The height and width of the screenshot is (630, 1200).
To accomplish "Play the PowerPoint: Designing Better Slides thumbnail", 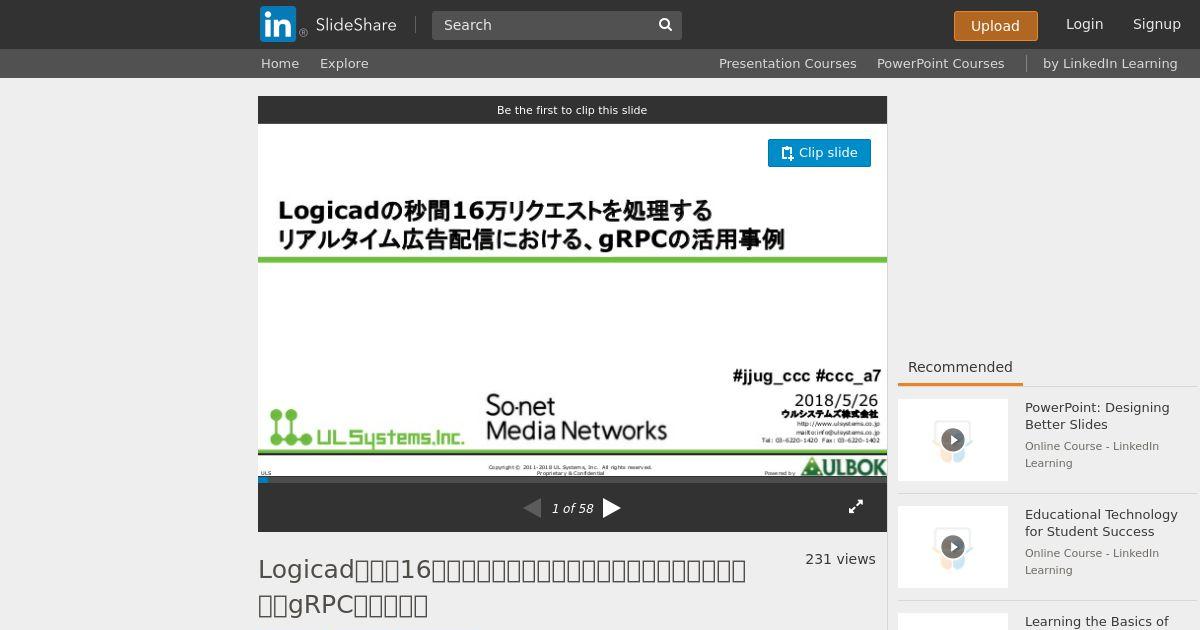I will point(953,440).
